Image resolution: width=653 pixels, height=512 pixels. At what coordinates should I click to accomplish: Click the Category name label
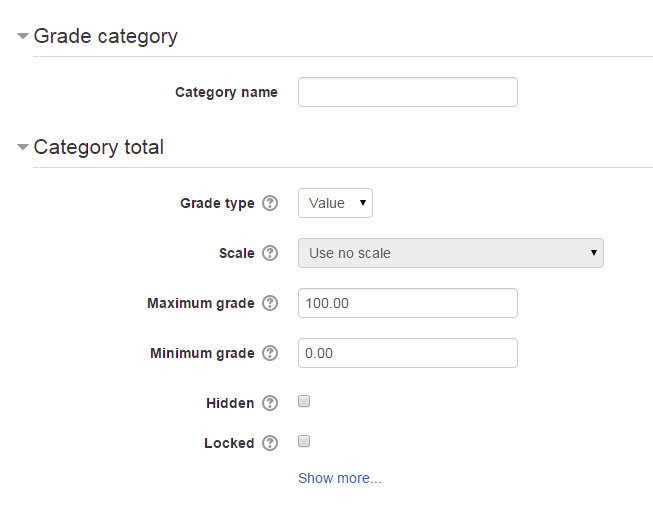[x=226, y=92]
